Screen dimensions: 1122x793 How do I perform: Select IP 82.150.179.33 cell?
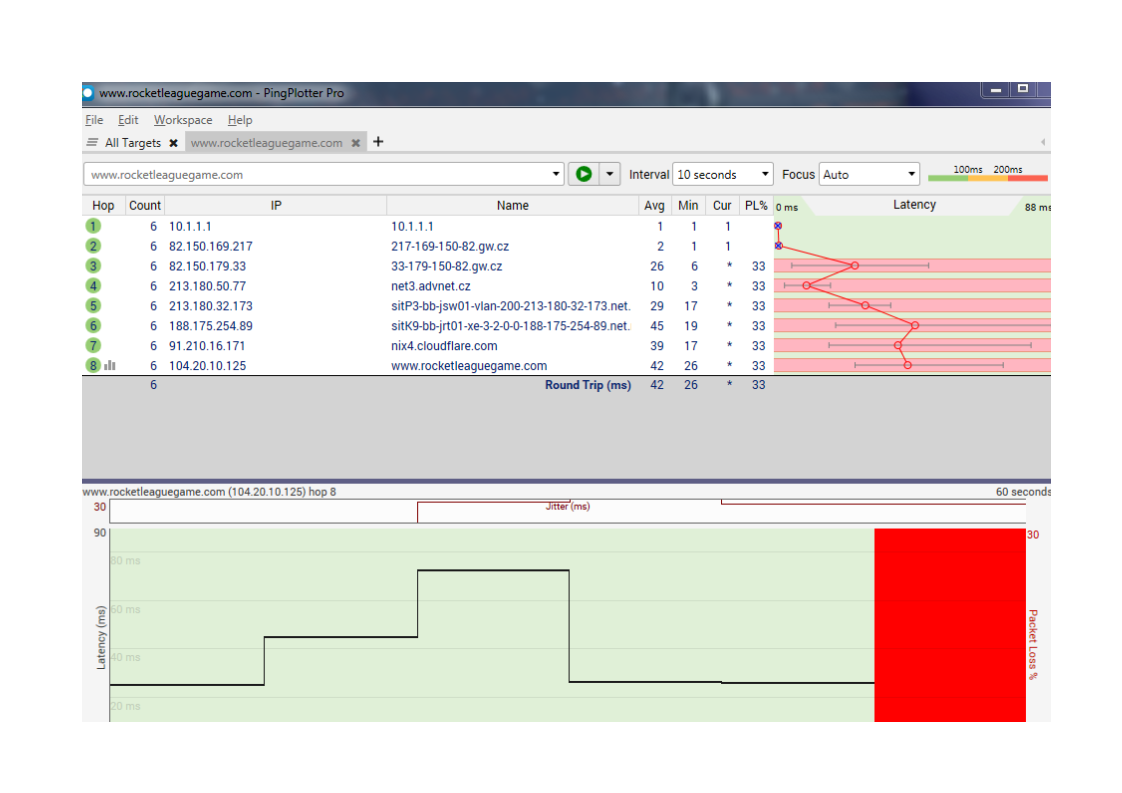click(x=208, y=266)
